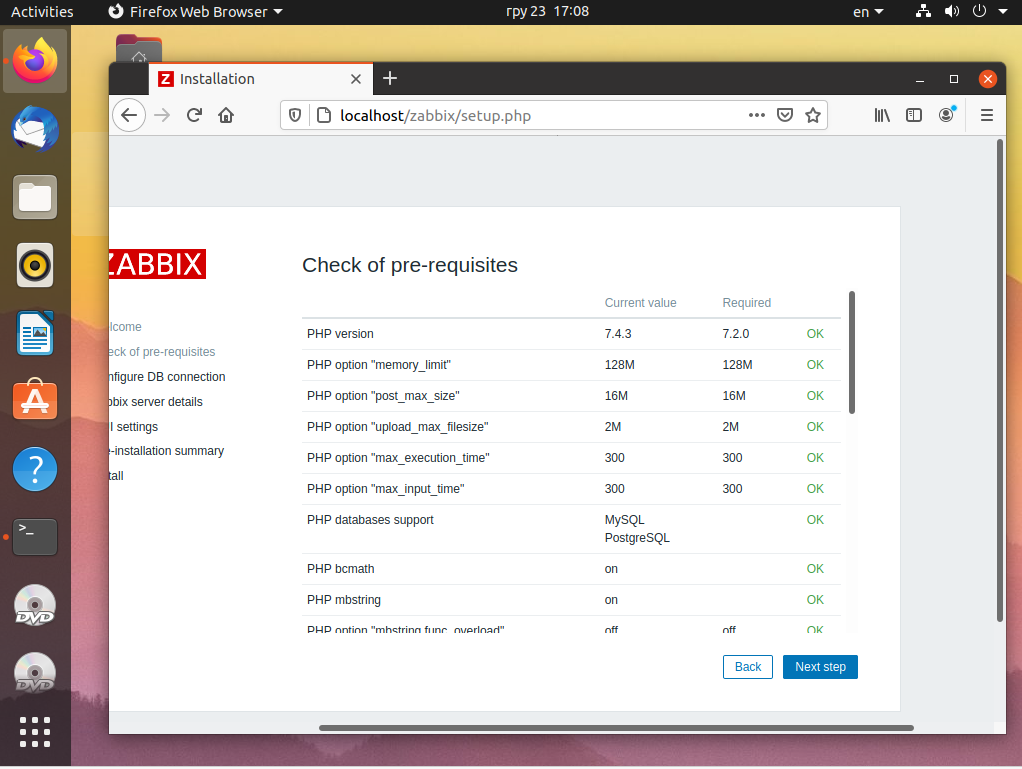Click the Next step button
The width and height of the screenshot is (1022, 769).
[x=820, y=667]
